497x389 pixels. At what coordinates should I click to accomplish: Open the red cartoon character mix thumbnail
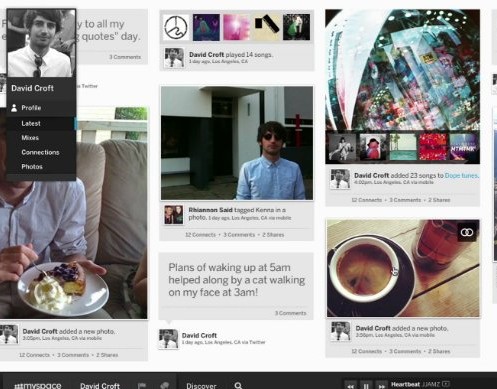click(373, 147)
